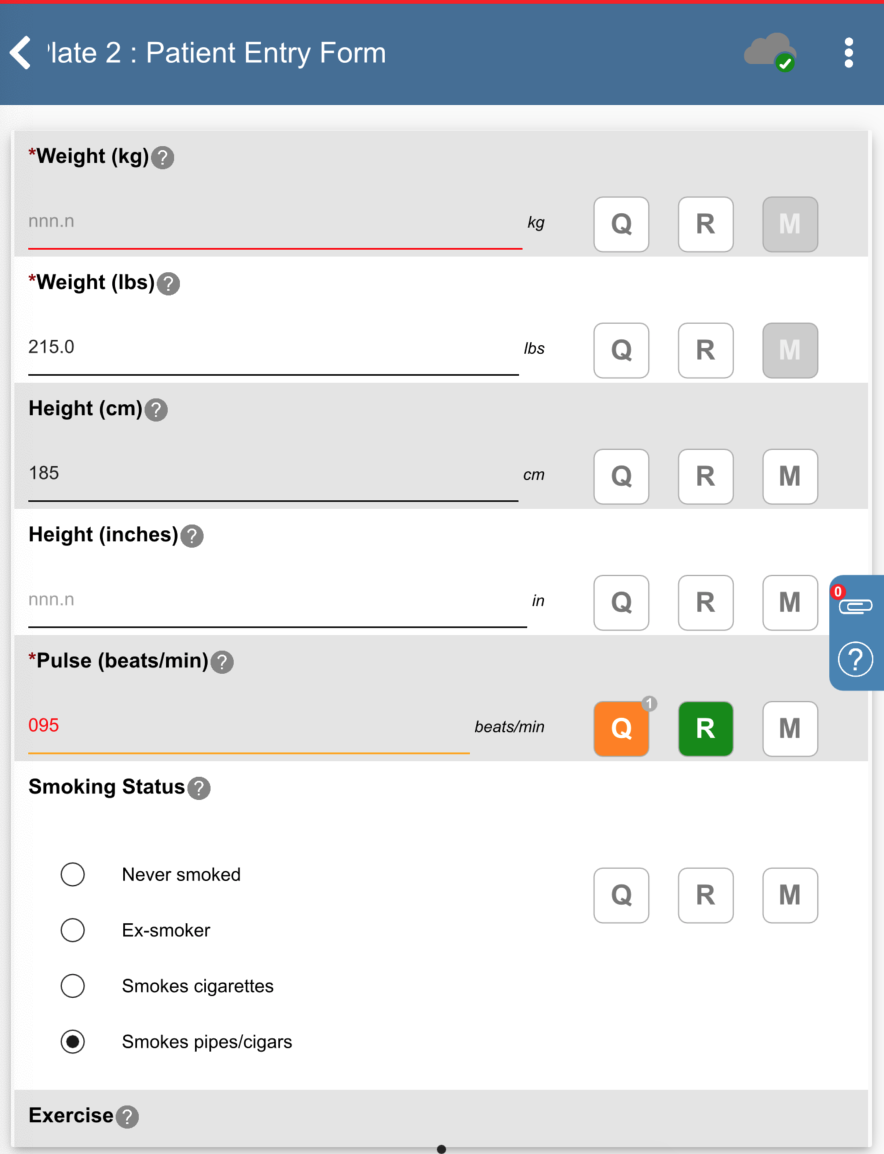
Task: Show help for Exercise section
Action: (127, 1117)
